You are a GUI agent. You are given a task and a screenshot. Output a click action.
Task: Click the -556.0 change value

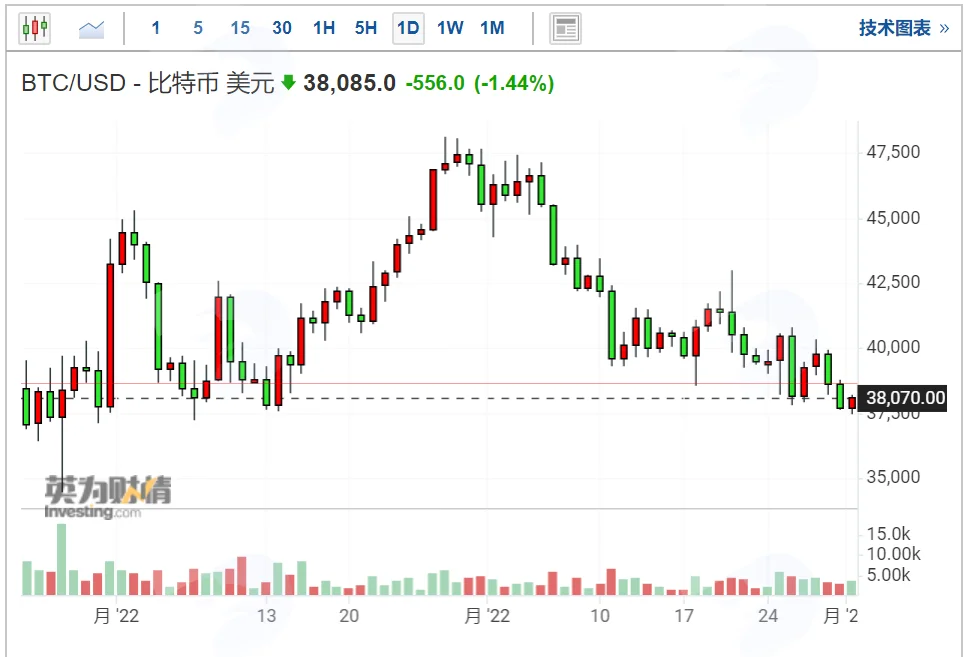[435, 83]
